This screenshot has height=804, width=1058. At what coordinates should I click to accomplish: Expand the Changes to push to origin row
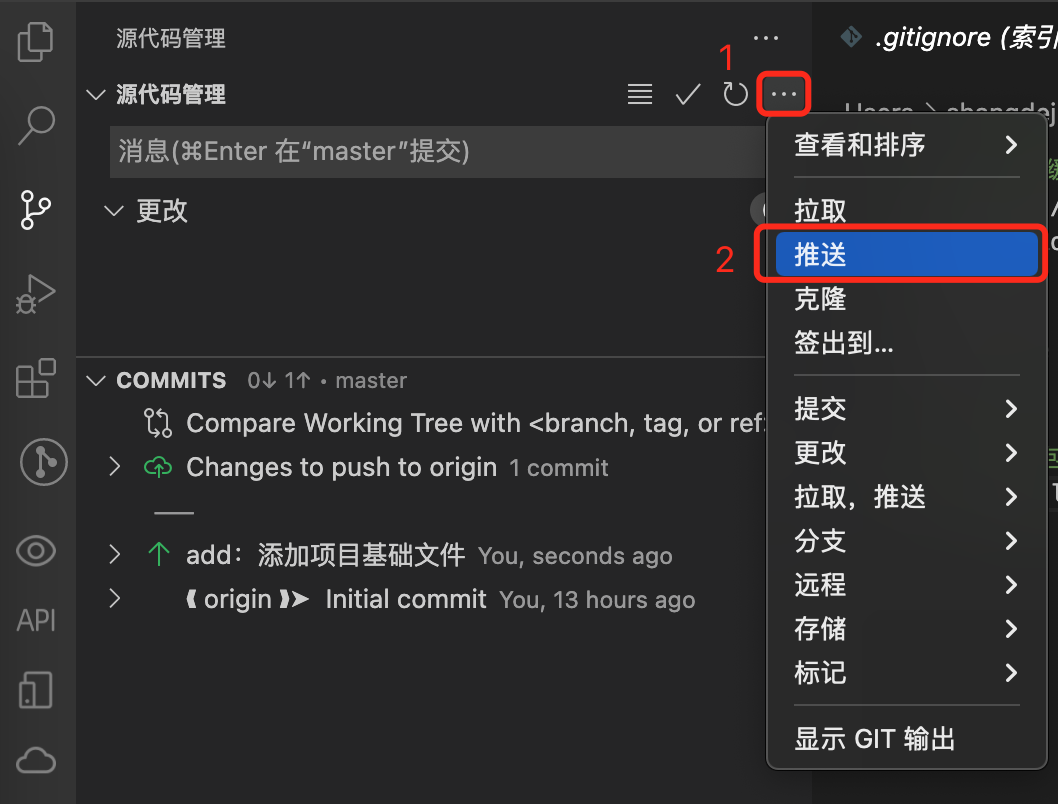click(x=115, y=467)
